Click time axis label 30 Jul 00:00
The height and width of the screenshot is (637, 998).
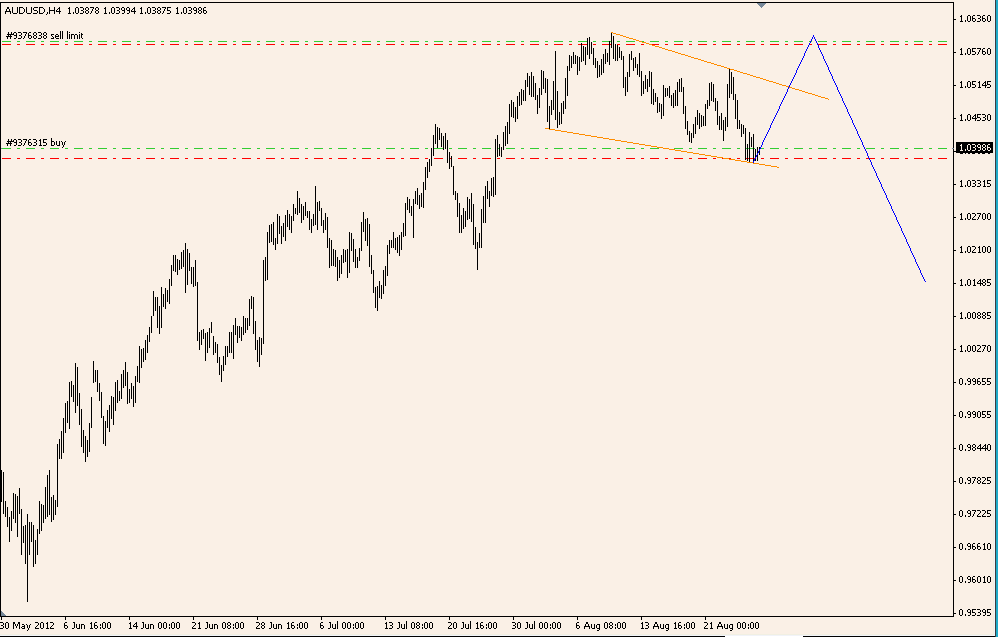[537, 626]
